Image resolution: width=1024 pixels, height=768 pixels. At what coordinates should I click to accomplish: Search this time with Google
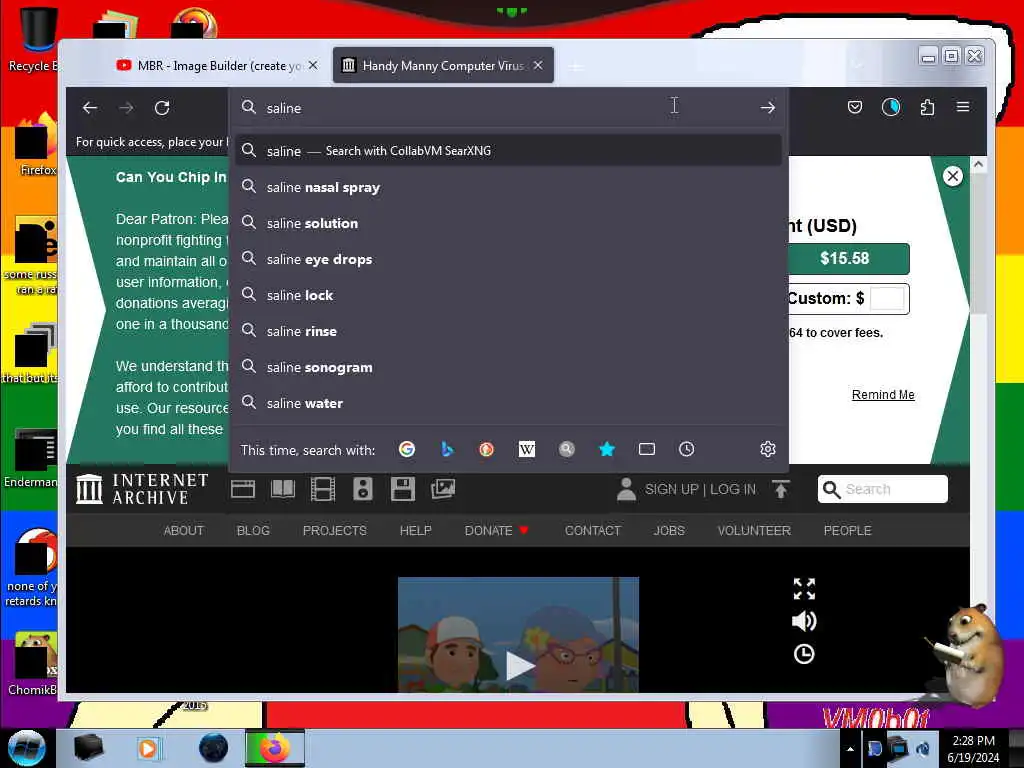click(x=407, y=449)
